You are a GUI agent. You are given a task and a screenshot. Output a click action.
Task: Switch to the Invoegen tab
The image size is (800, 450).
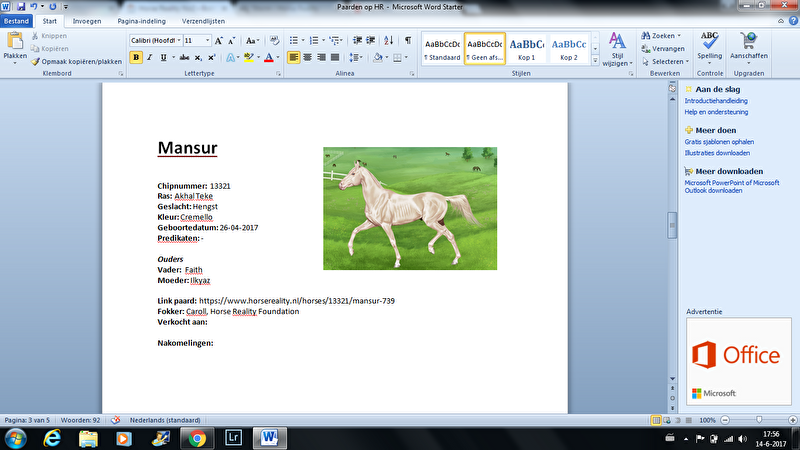pos(87,20)
